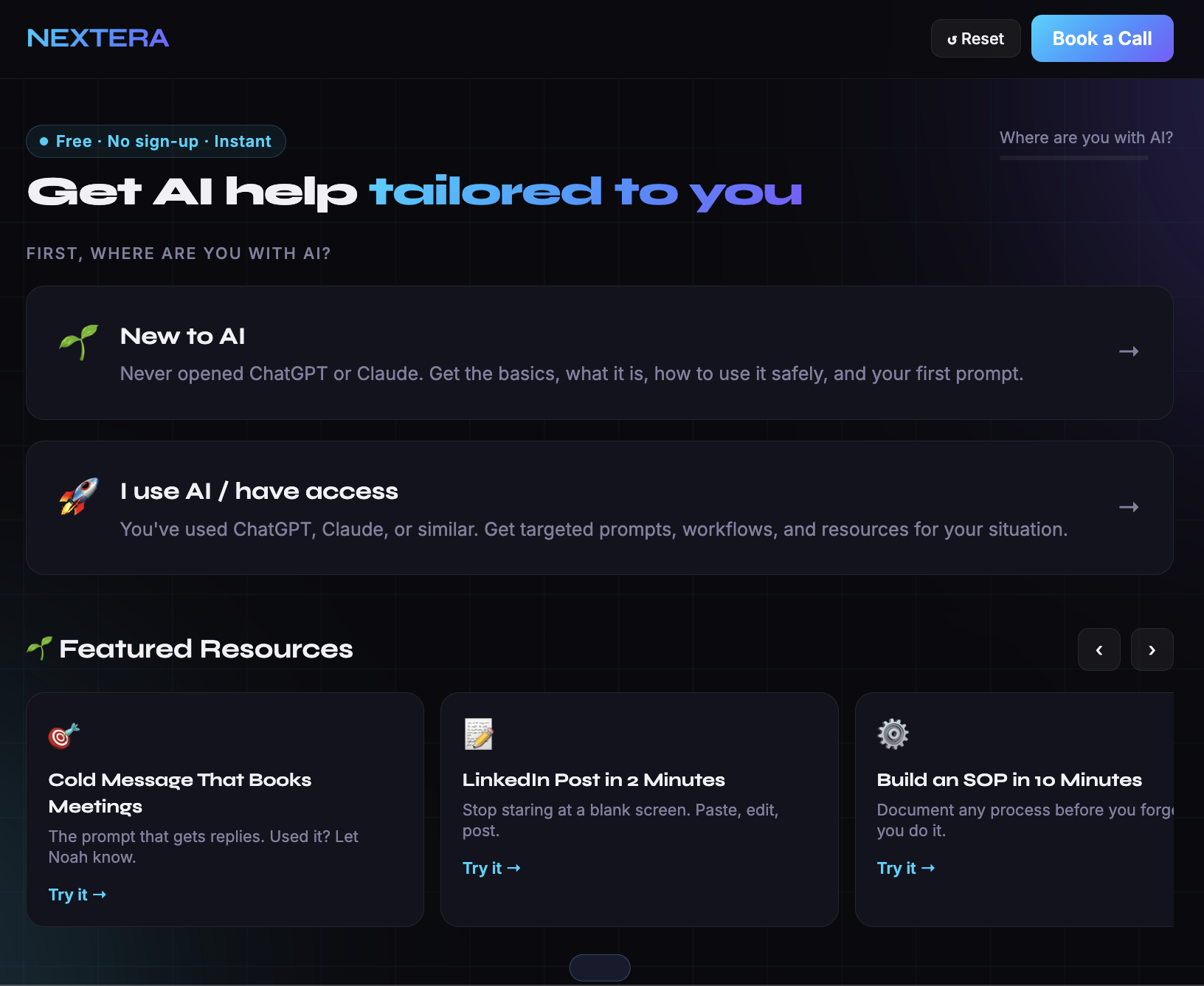Click the arrow on the I use AI card
The height and width of the screenshot is (986, 1204).
pyautogui.click(x=1129, y=507)
